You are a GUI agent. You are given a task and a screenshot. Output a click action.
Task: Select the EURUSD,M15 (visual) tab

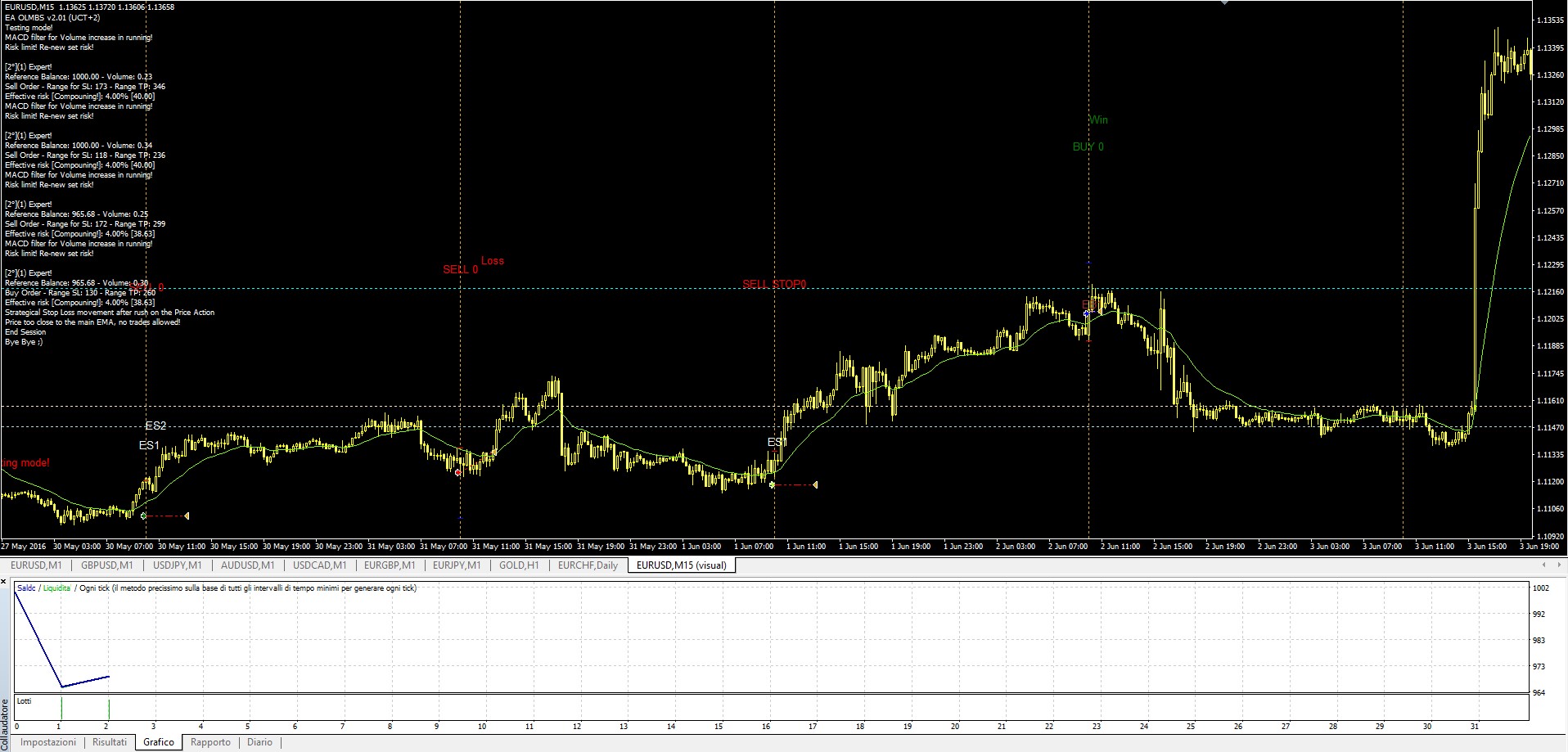coord(681,565)
